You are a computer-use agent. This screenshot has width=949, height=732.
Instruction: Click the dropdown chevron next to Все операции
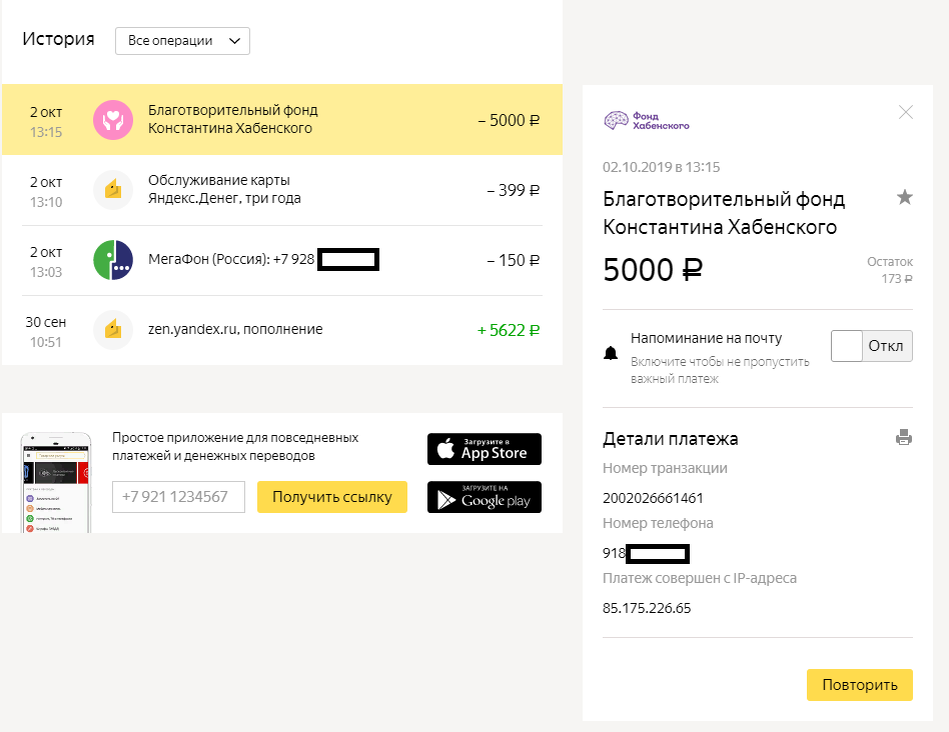coord(235,41)
